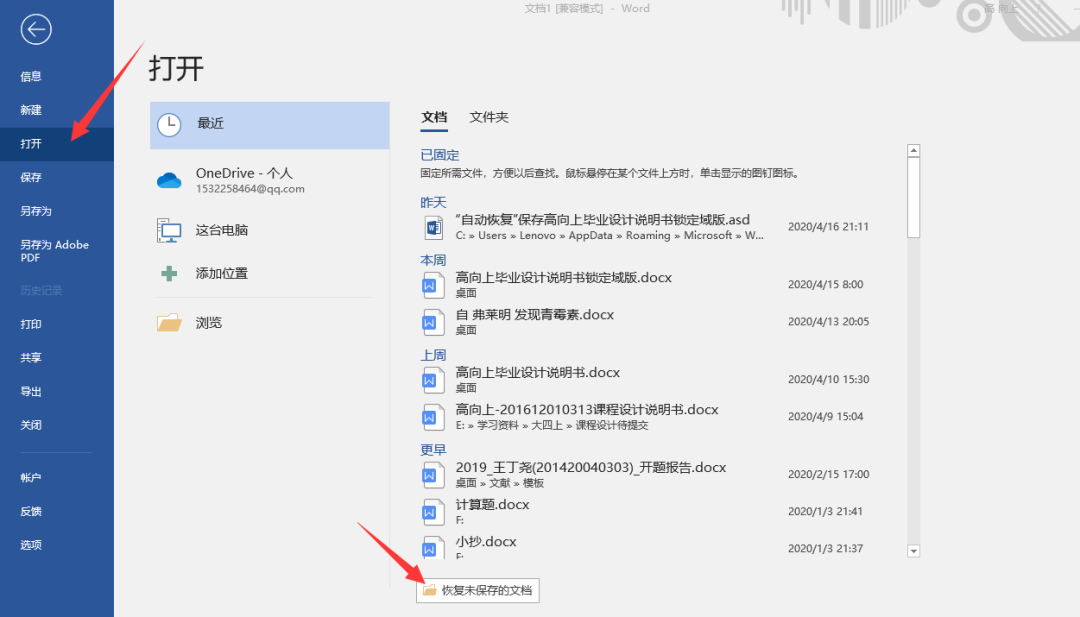1080x617 pixels.
Task: Click the 已固定 section heading
Action: coord(439,156)
